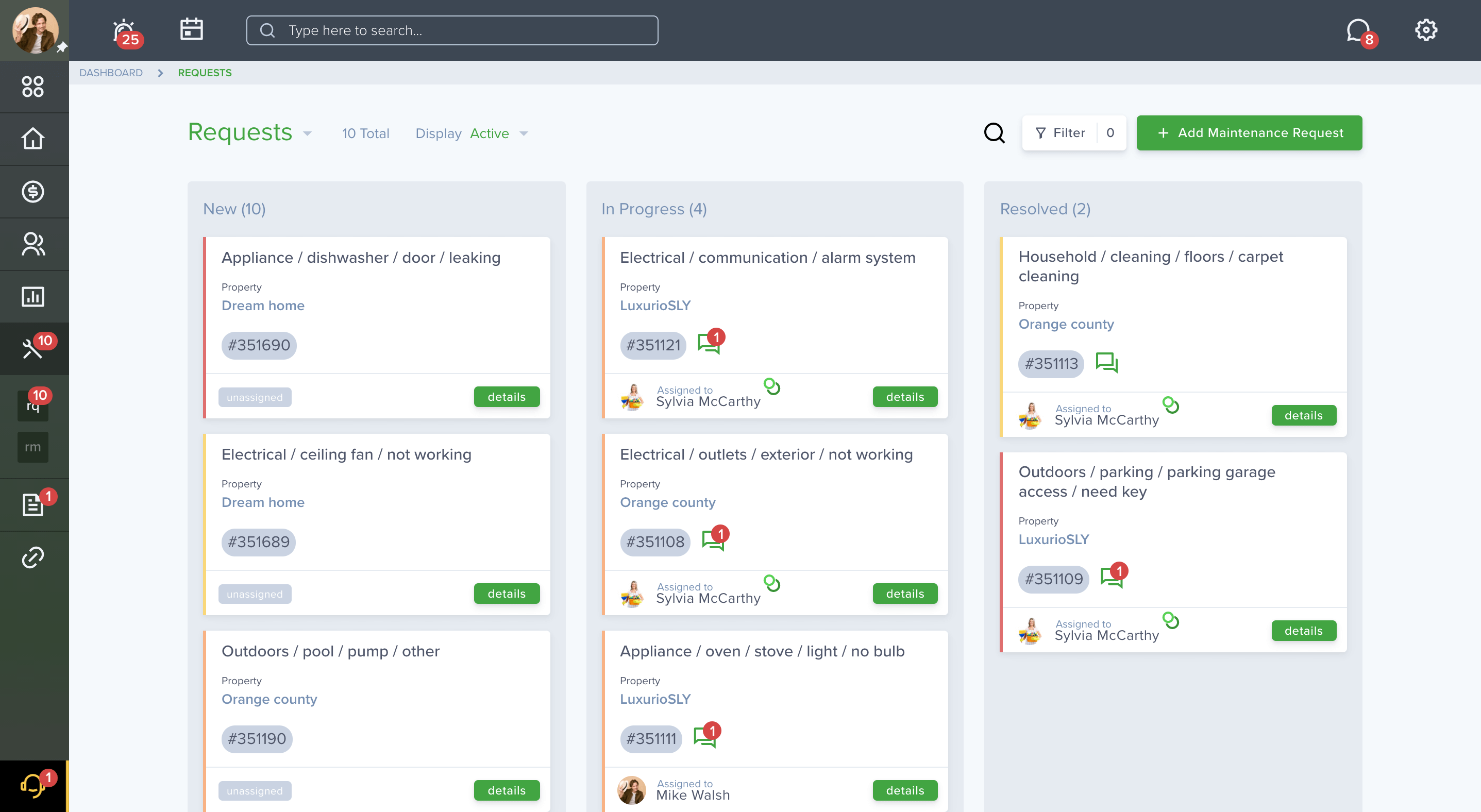The width and height of the screenshot is (1481, 812).
Task: Click the connection status icon on carpet cleaning card
Action: click(x=1171, y=404)
